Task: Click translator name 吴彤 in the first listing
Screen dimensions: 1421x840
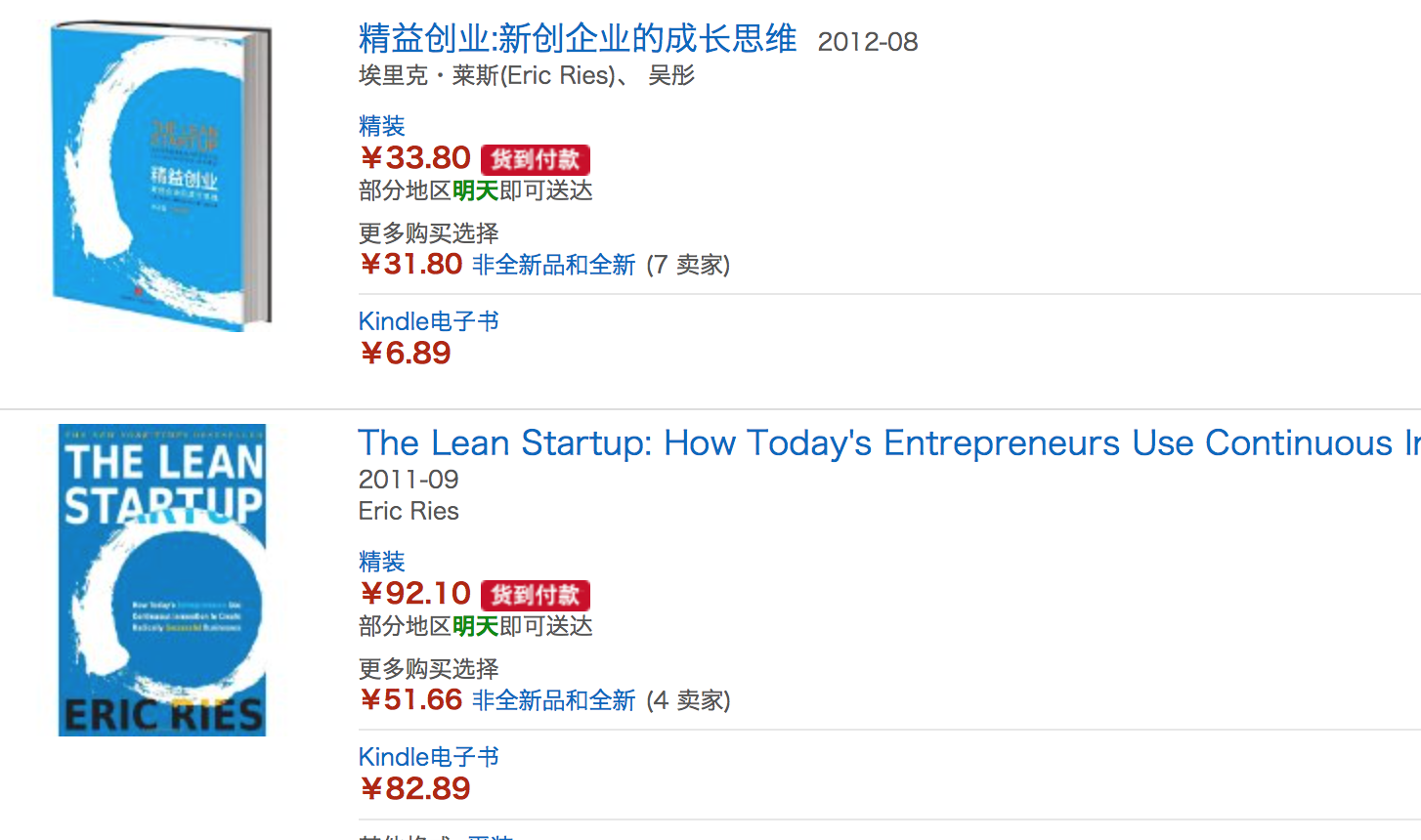Action: click(x=671, y=76)
